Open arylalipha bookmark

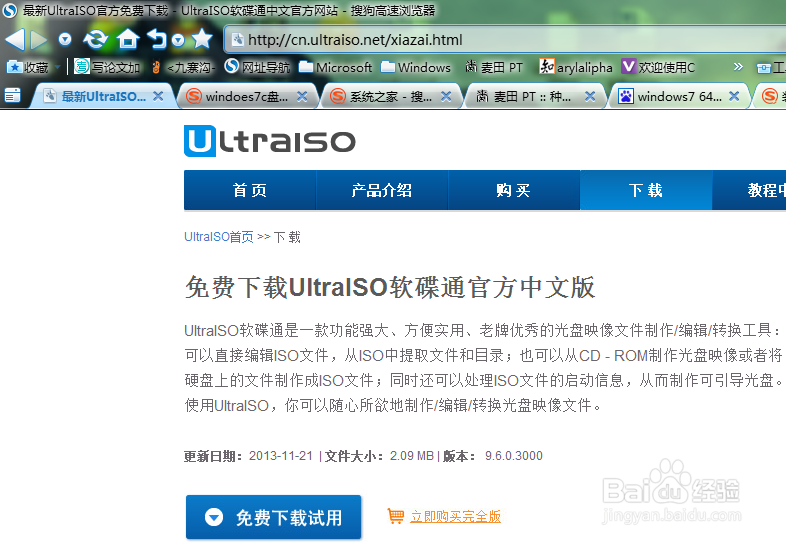(576, 67)
